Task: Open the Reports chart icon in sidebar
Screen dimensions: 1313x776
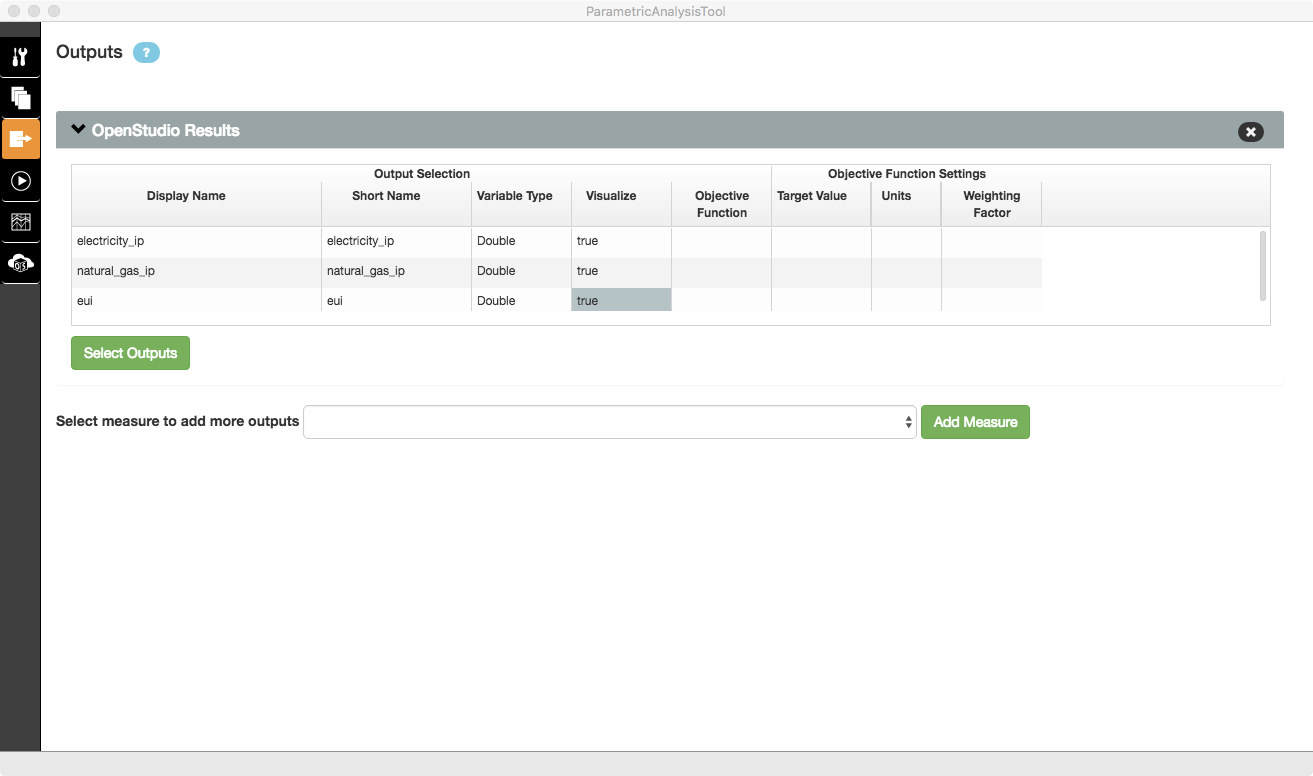Action: point(20,222)
